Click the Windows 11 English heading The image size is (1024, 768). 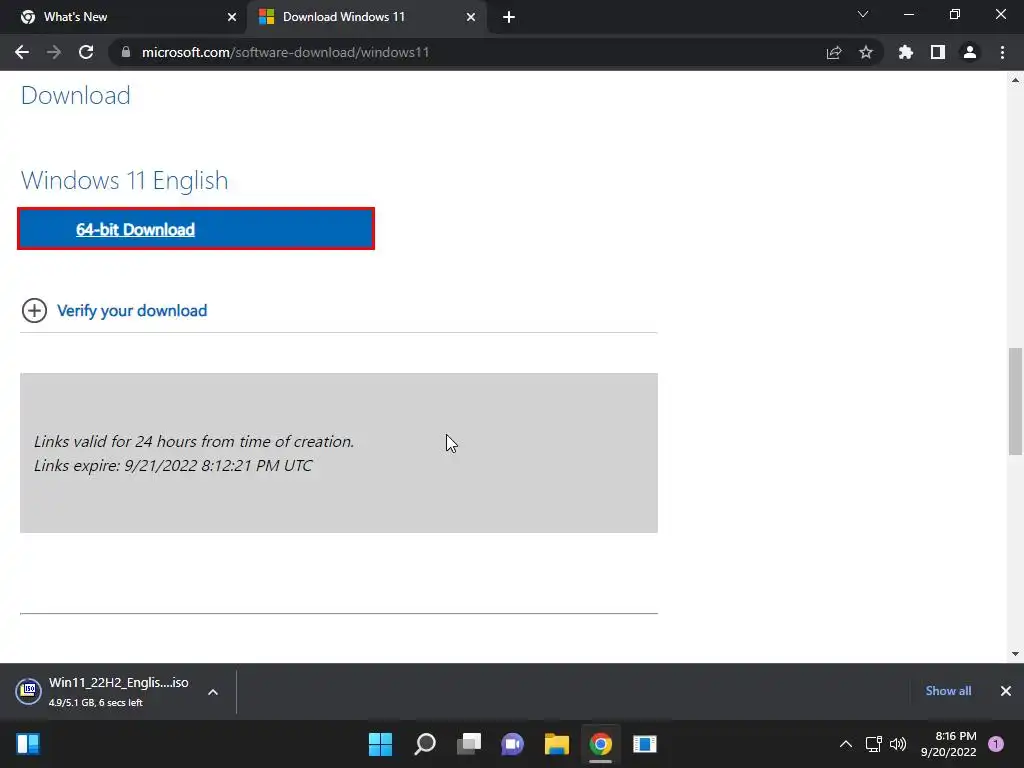tap(124, 180)
